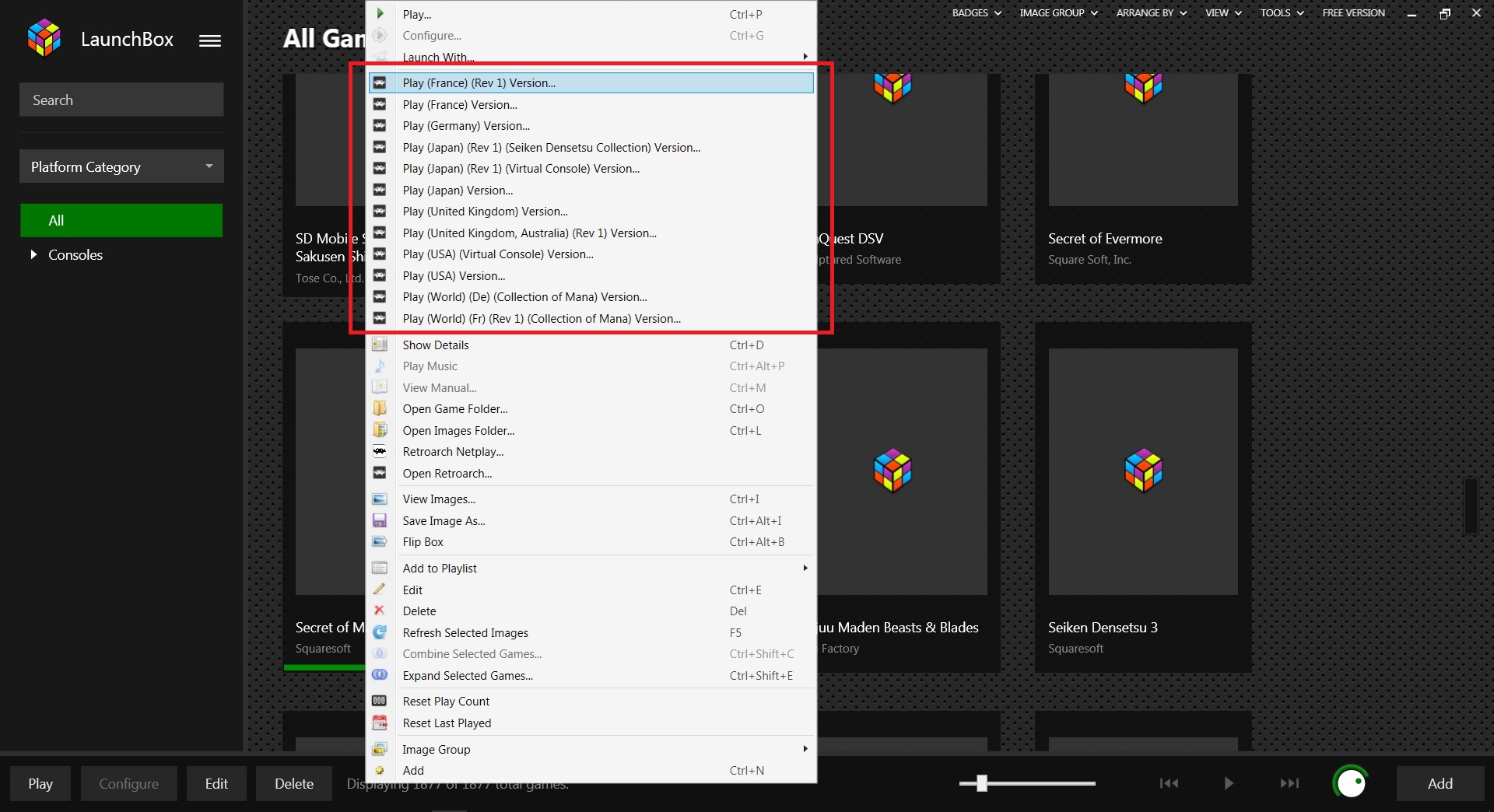Choose Play (Japan) Version entry
The width and height of the screenshot is (1494, 812).
(591, 190)
